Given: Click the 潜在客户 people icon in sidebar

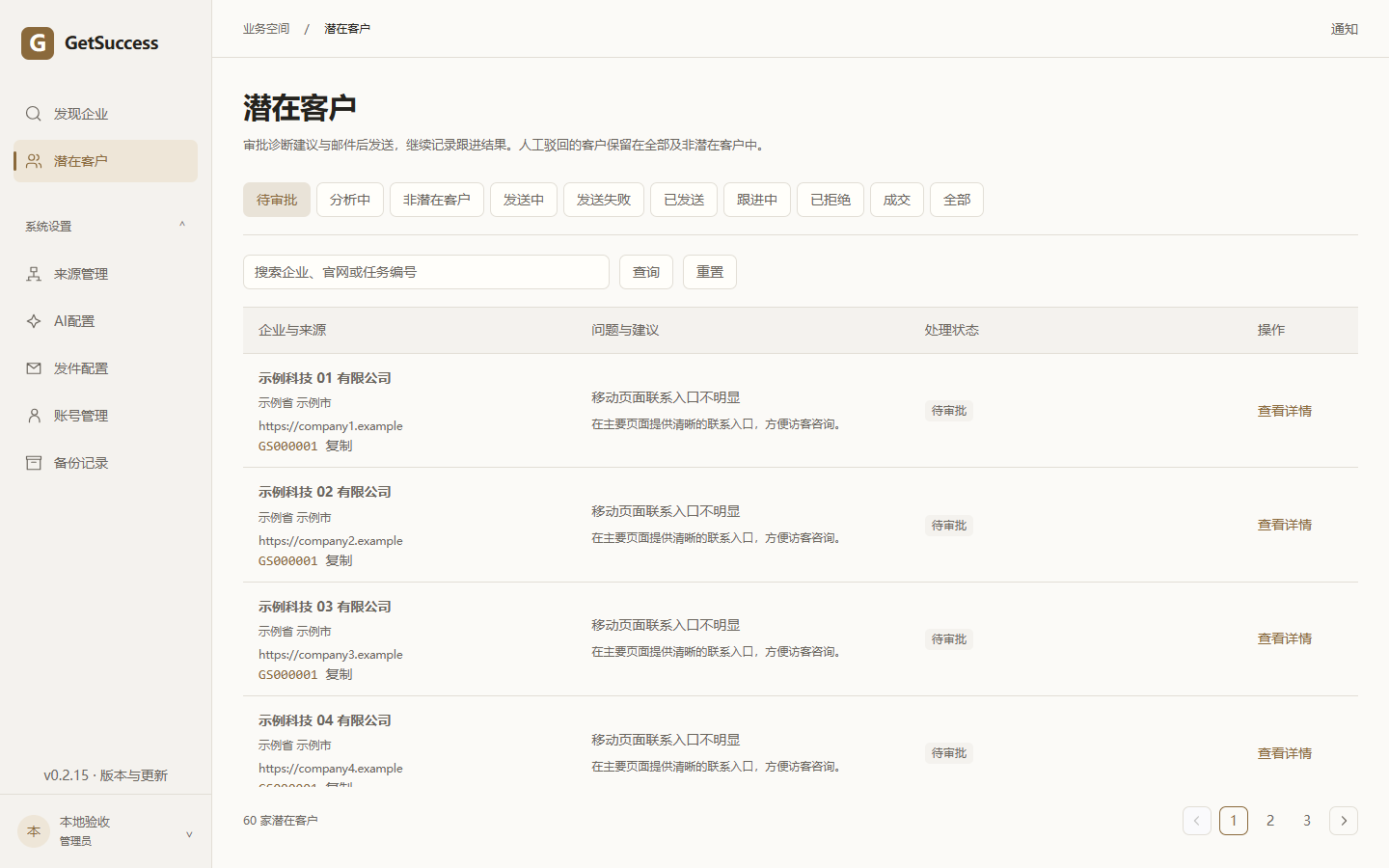Looking at the screenshot, I should click(x=34, y=161).
